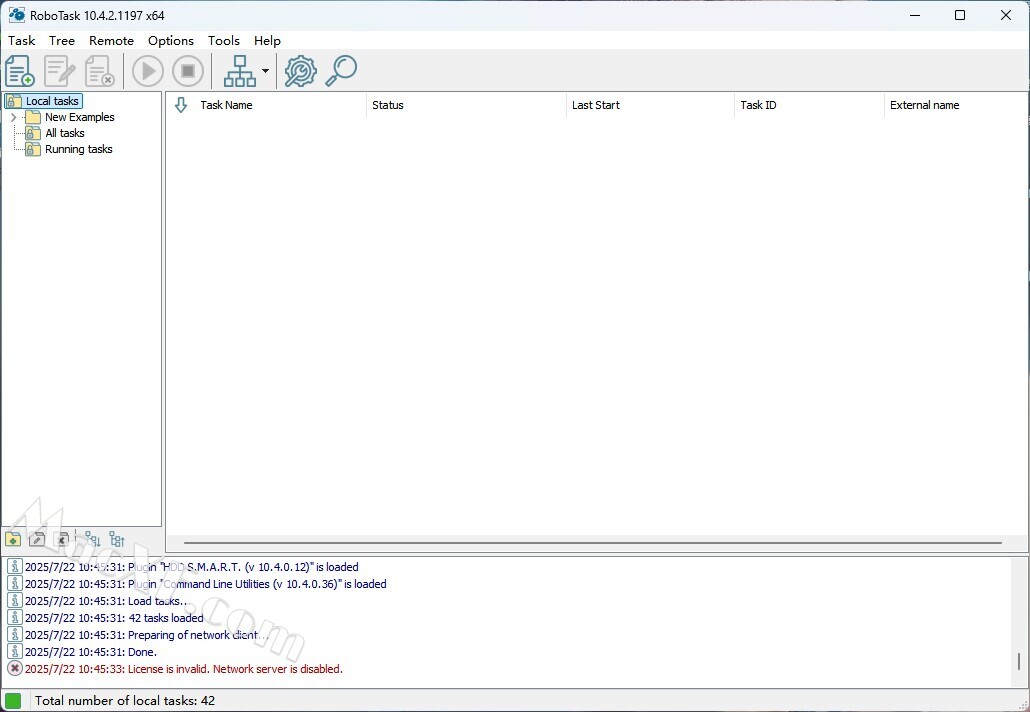
Task: Create a new task with the toolbar icon
Action: coord(20,71)
